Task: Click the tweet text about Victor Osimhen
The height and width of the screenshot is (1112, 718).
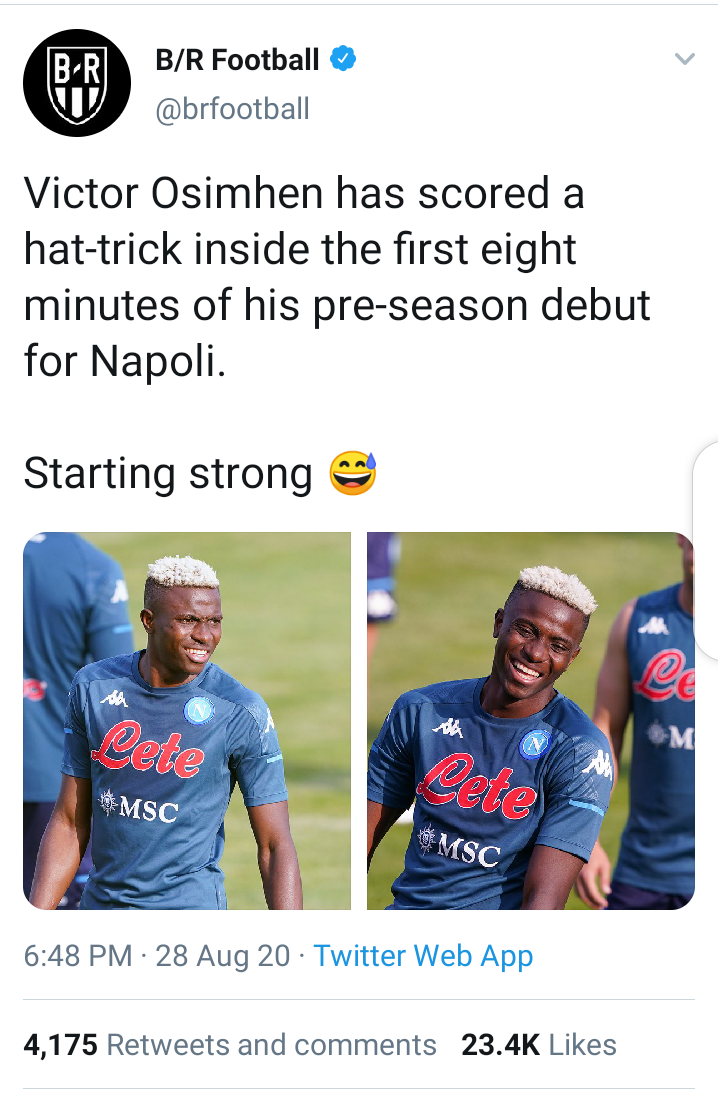Action: point(337,277)
